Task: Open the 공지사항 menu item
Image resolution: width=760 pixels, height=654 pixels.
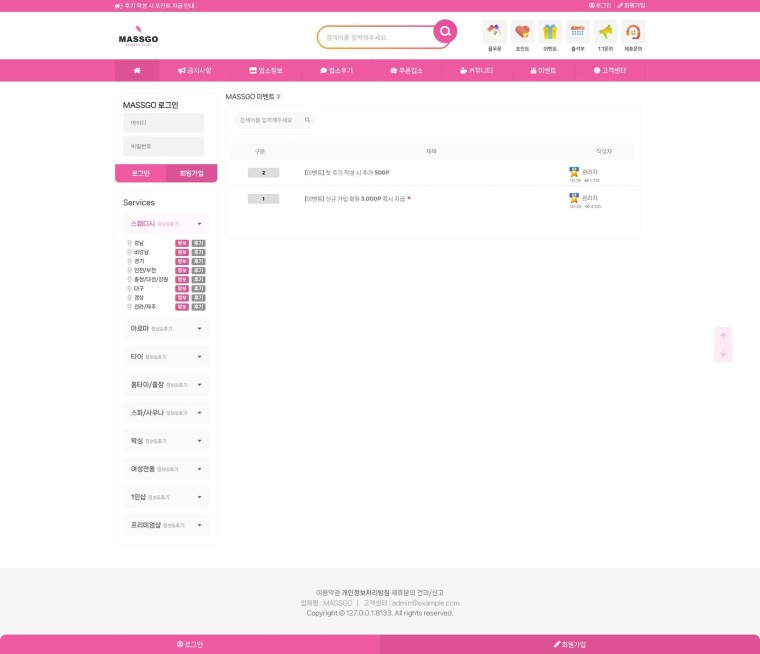Action: click(195, 70)
